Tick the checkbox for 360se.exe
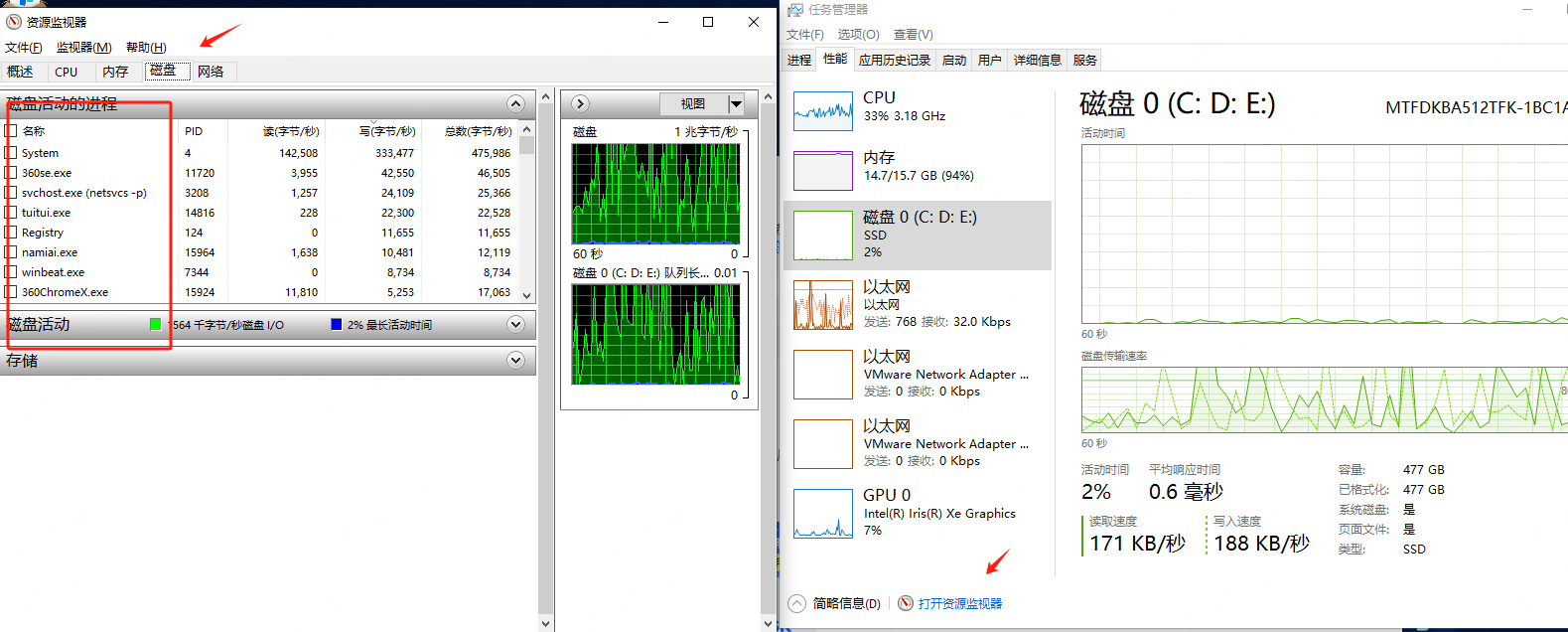The width and height of the screenshot is (1568, 632). (11, 173)
